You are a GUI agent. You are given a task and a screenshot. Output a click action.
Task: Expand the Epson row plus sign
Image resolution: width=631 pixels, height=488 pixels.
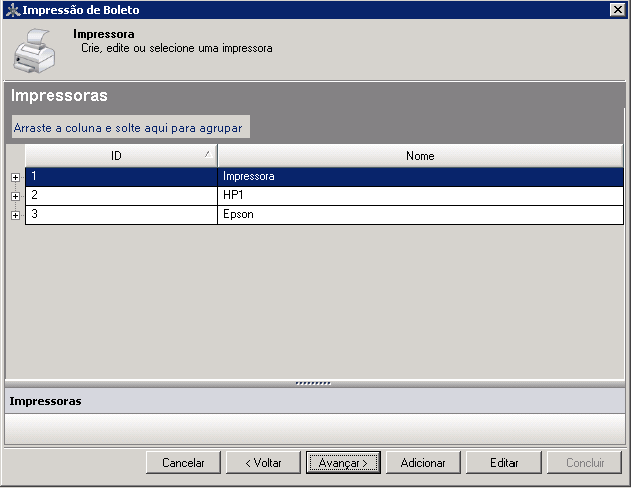[x=15, y=215]
